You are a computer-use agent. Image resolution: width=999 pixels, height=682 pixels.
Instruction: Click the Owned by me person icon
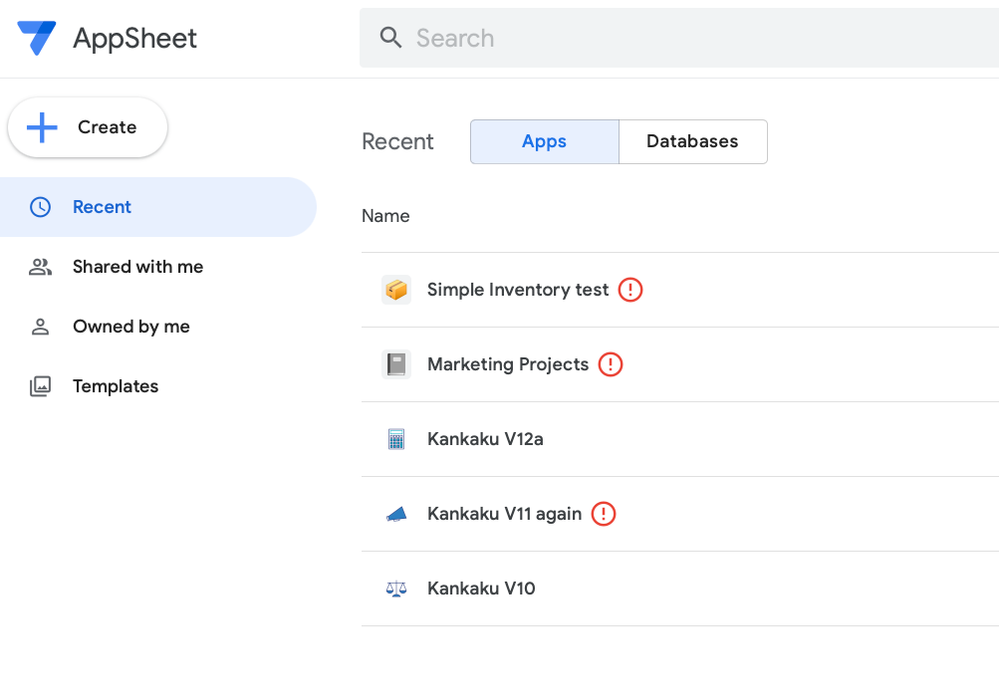pos(40,327)
